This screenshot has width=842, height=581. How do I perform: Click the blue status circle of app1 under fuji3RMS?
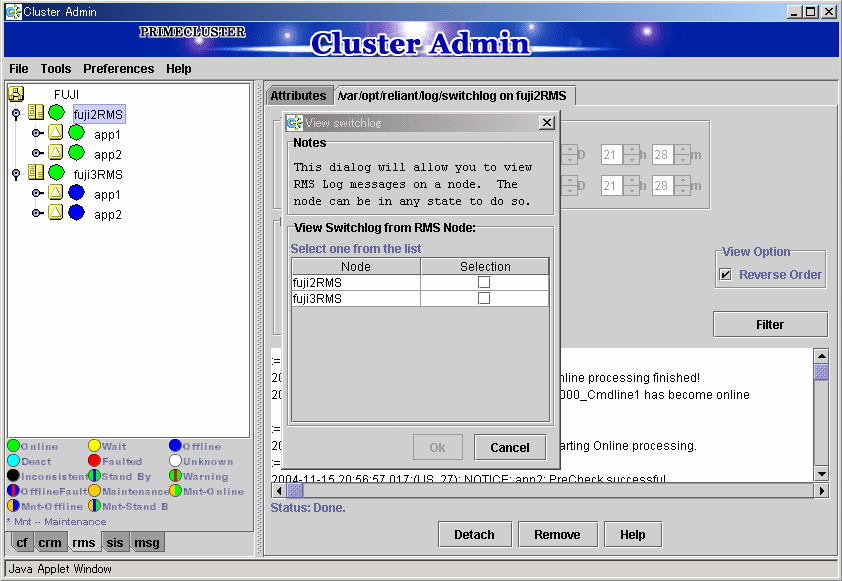coord(77,193)
